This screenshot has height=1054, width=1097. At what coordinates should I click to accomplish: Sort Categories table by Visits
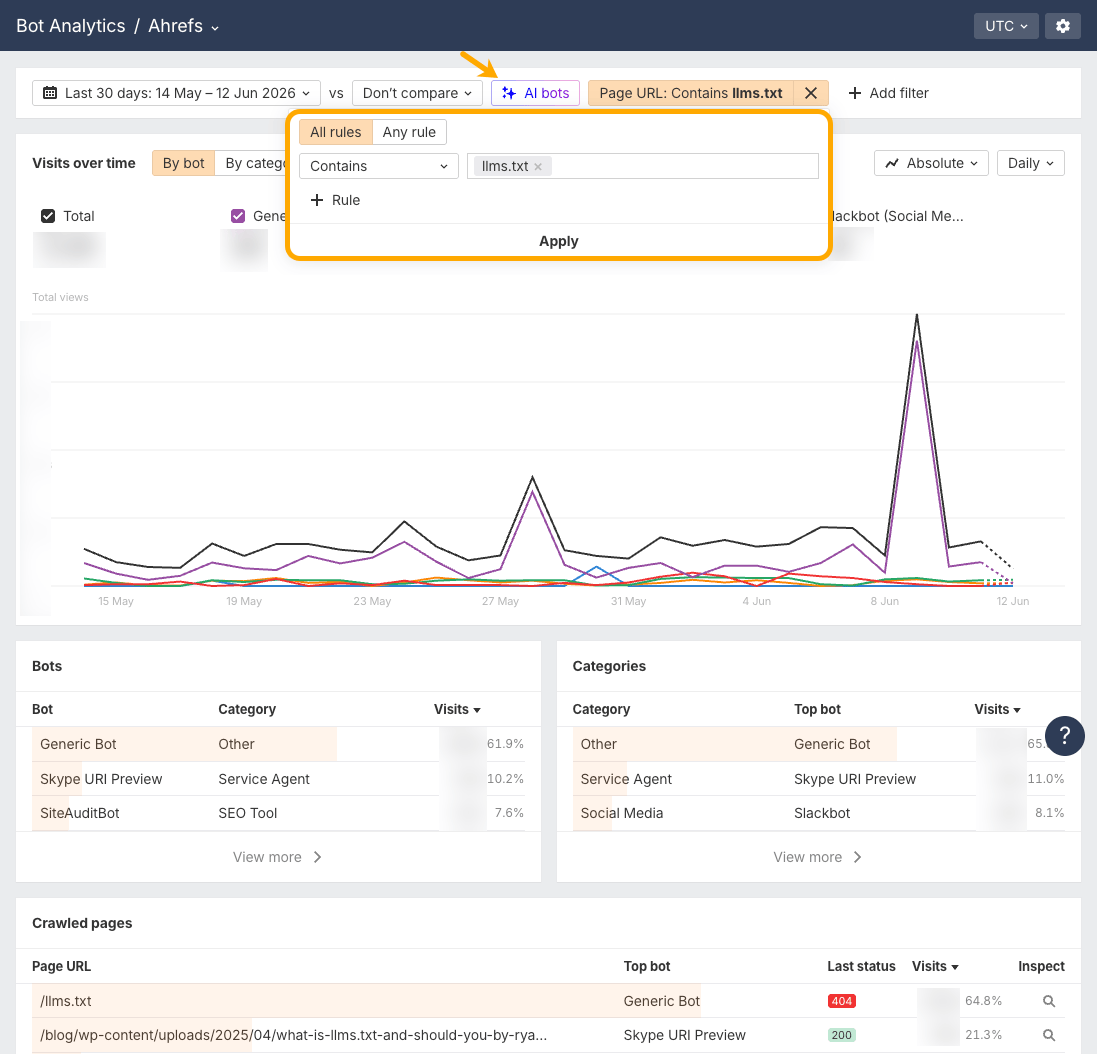click(x=998, y=709)
